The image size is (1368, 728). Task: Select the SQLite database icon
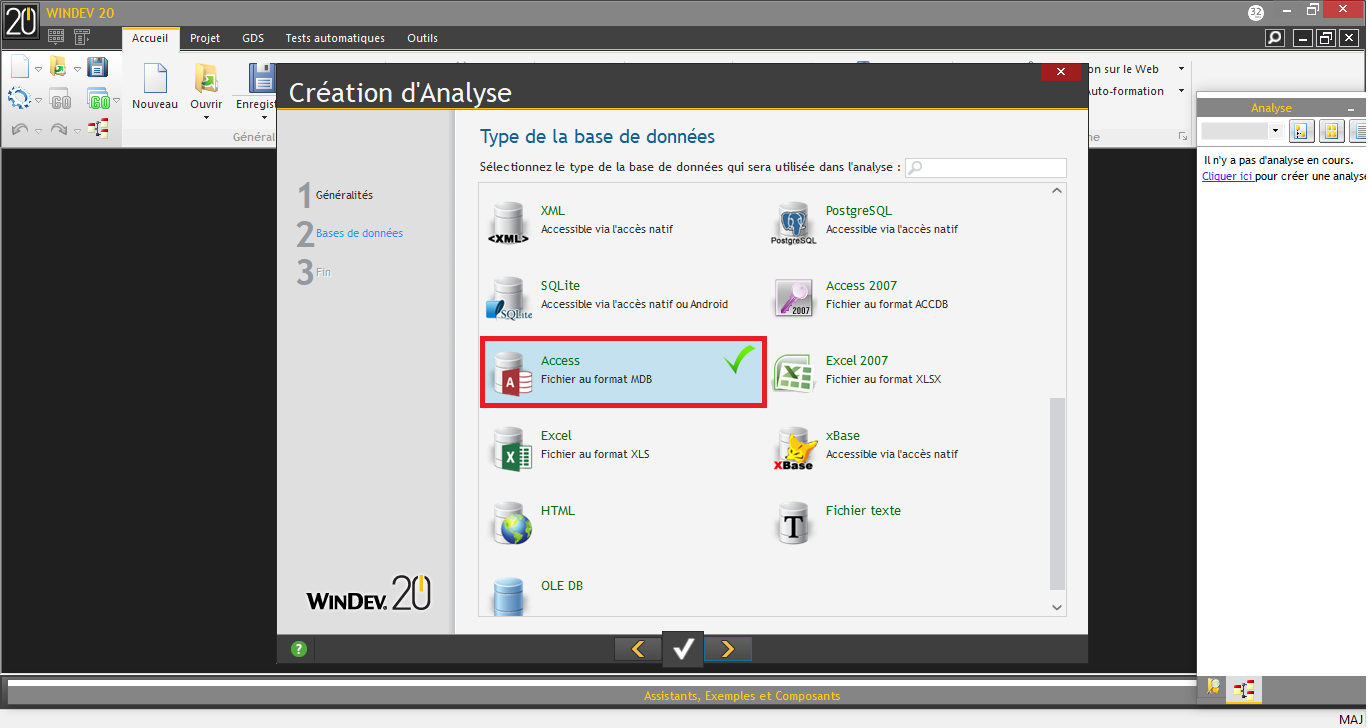(x=508, y=299)
